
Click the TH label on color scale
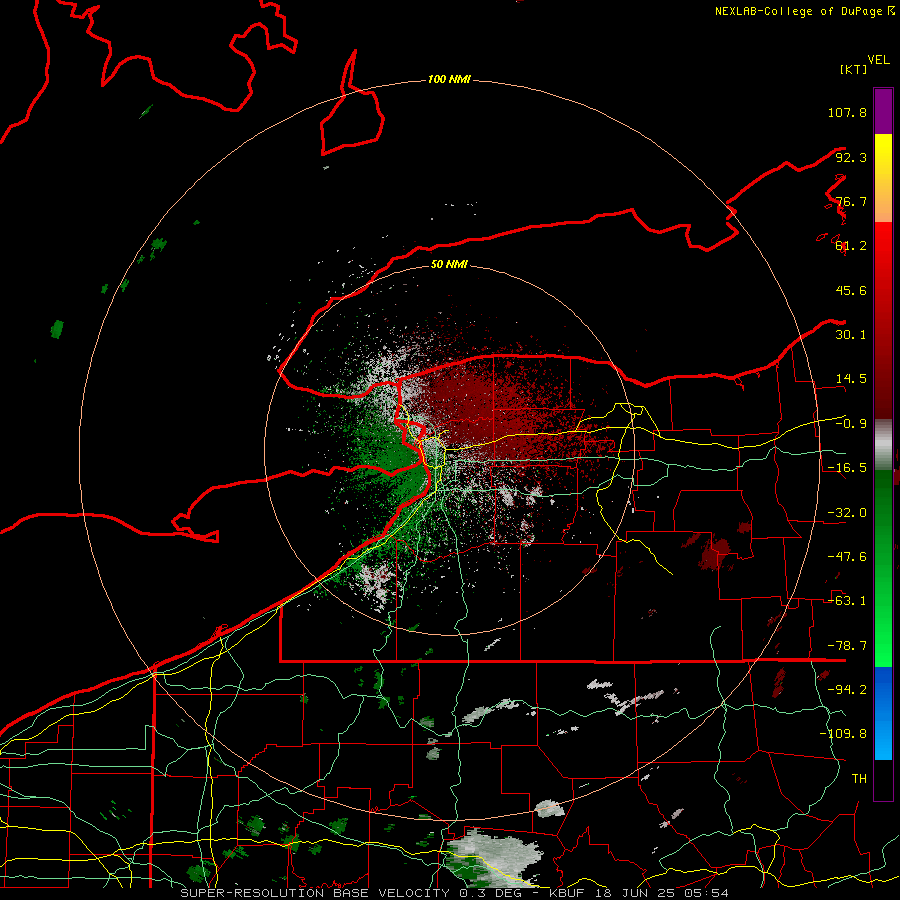[859, 779]
